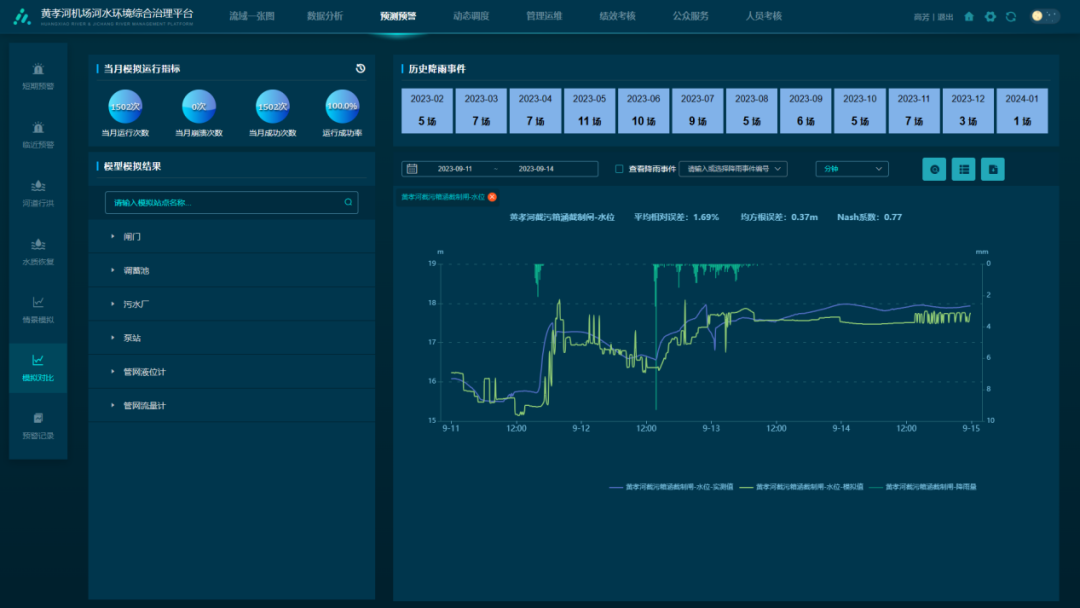Open the 短期预警 sidebar icon
The width and height of the screenshot is (1080, 608).
click(x=38, y=75)
